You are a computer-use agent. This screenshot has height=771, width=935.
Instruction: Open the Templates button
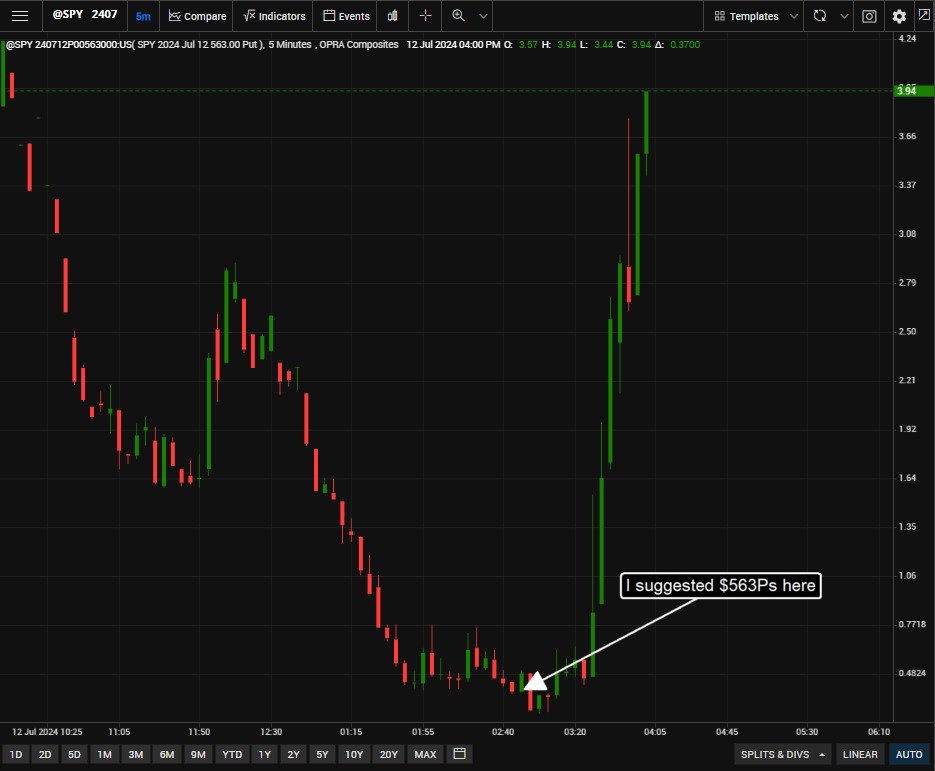(746, 16)
